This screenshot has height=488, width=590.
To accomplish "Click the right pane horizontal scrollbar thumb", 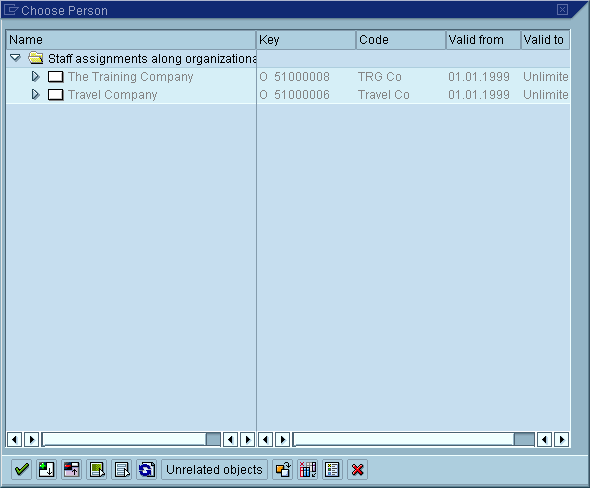I will (x=524, y=439).
